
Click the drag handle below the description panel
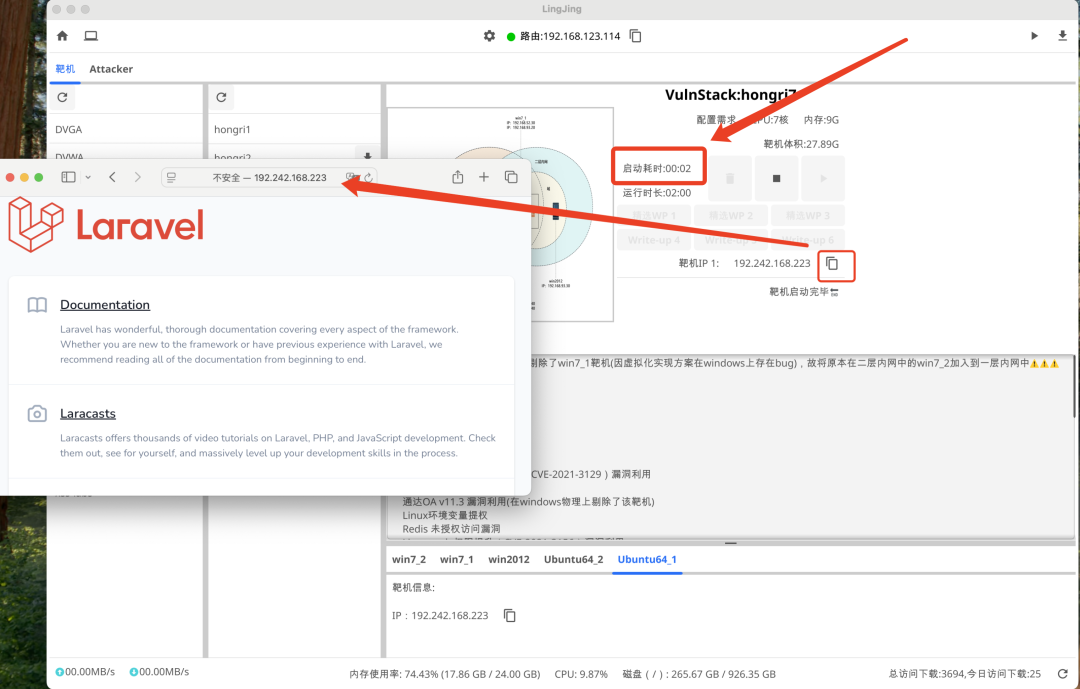click(731, 543)
